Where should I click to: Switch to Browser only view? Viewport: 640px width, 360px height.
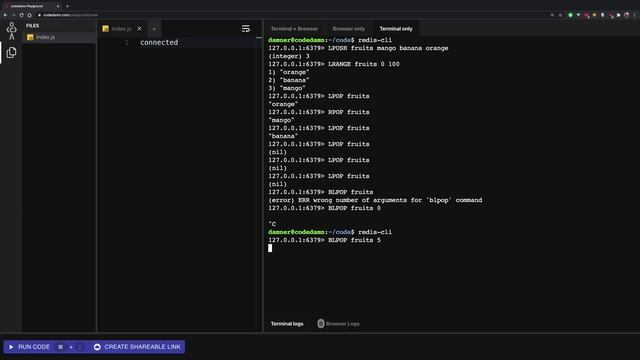(x=349, y=29)
